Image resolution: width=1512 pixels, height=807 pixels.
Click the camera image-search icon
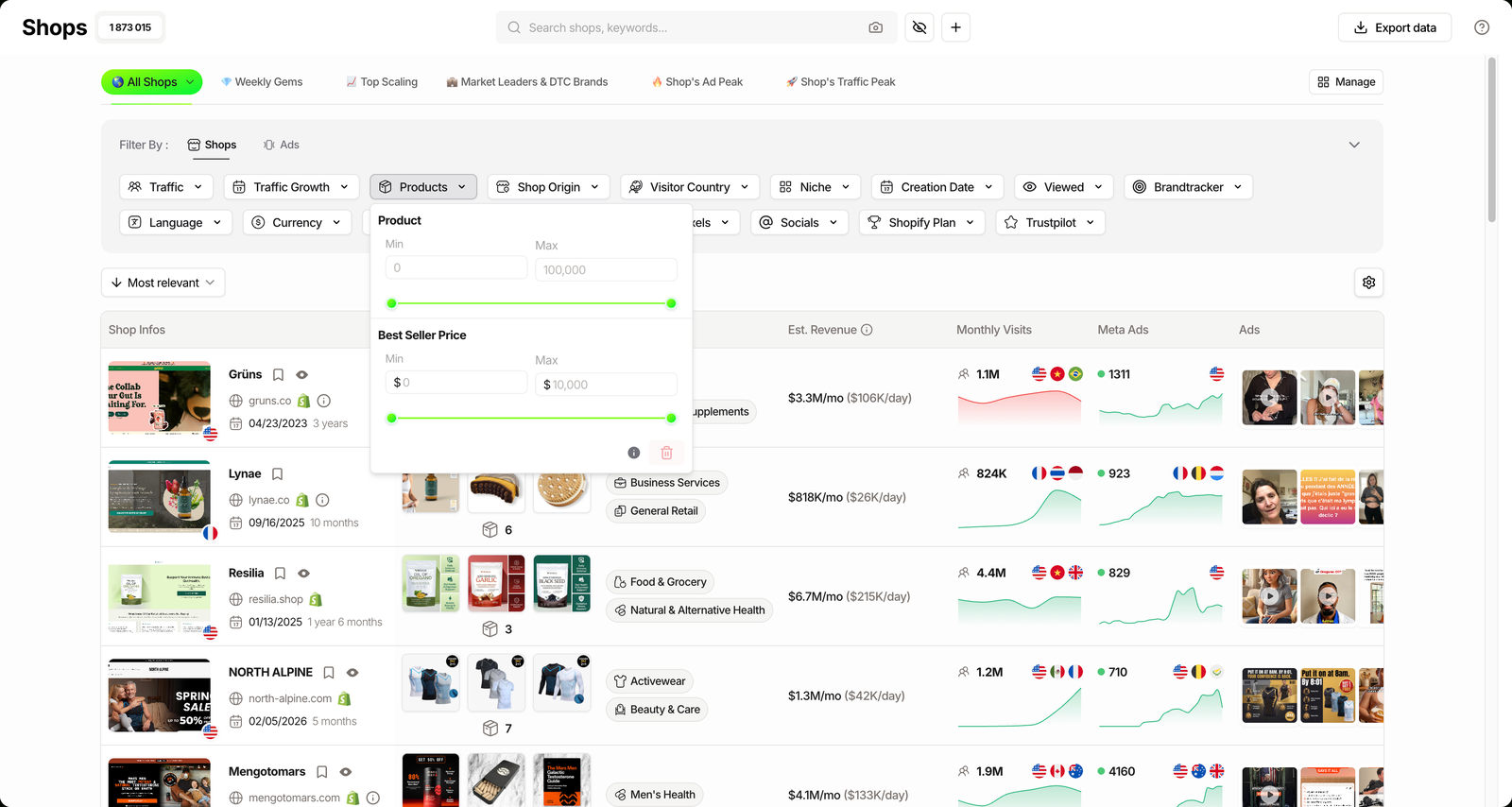click(x=875, y=27)
